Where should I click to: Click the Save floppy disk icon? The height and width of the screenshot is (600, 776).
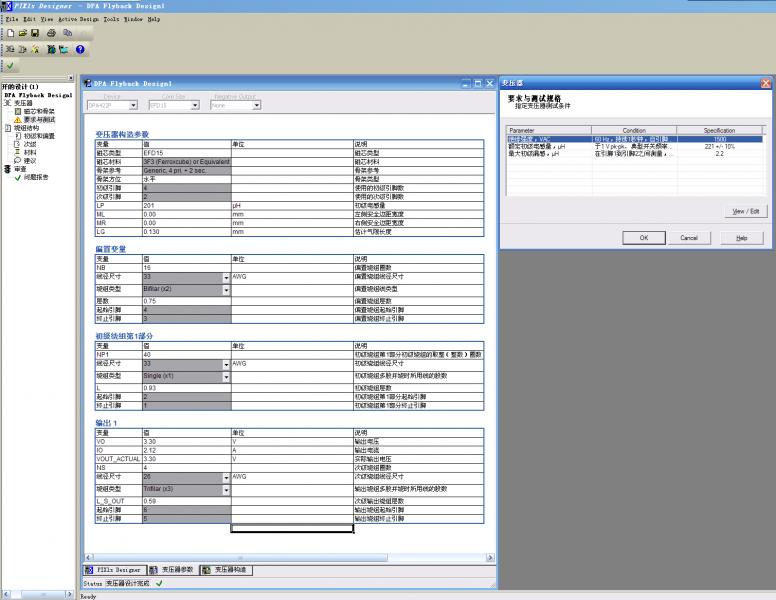pos(33,32)
